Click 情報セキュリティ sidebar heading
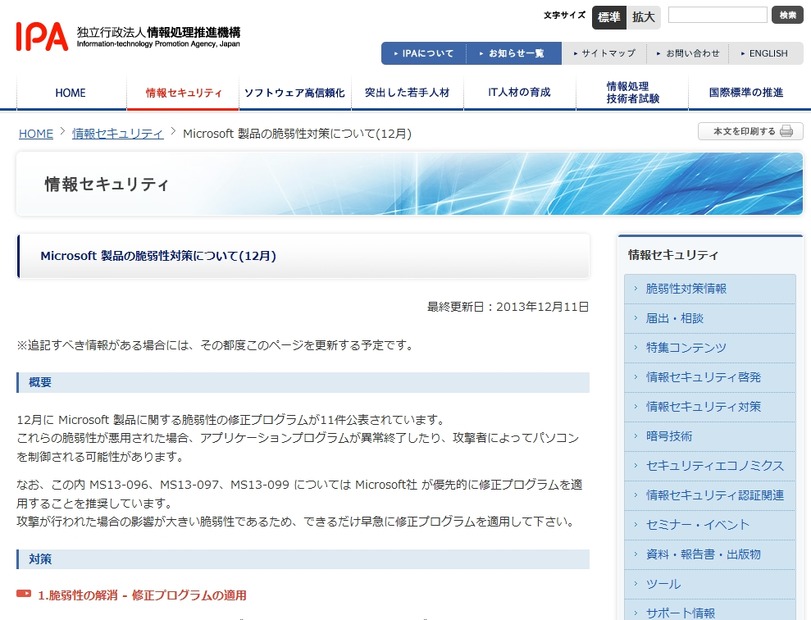This screenshot has width=811, height=620. [x=673, y=255]
